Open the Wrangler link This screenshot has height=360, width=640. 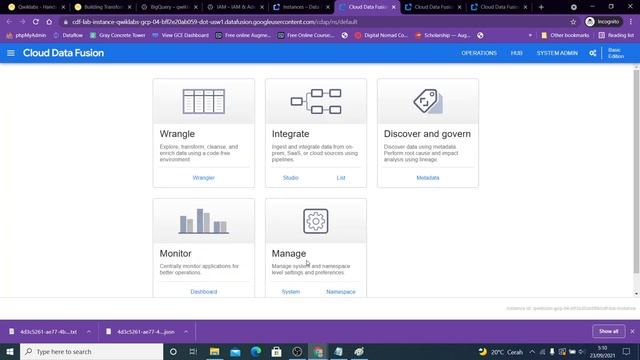pos(204,178)
